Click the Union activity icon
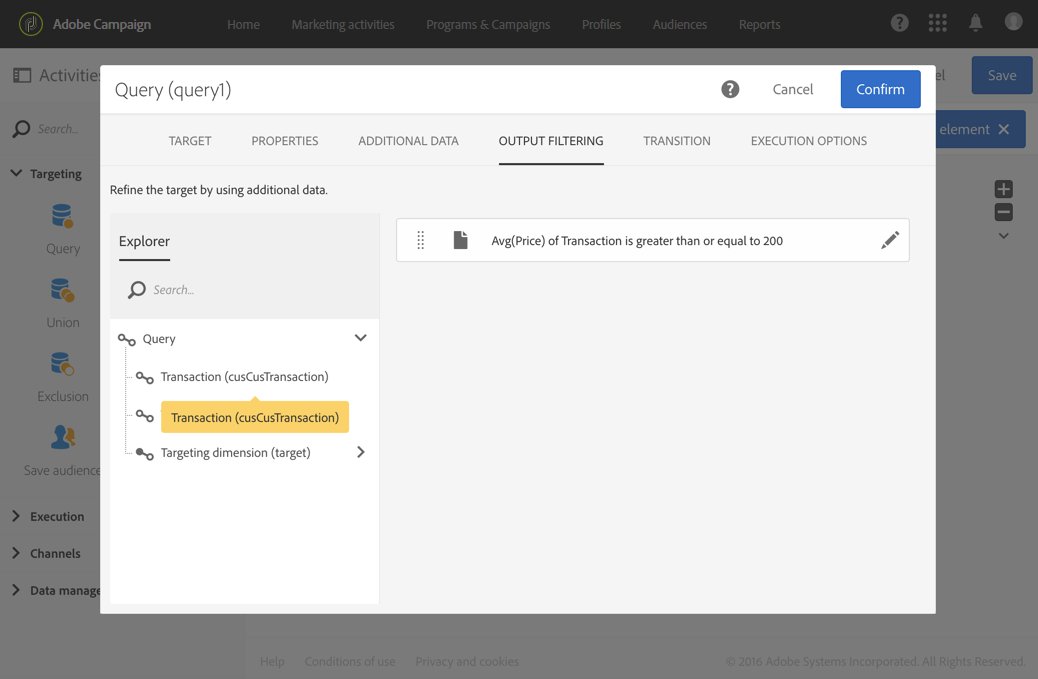Screen dimensions: 1038x679 click(x=62, y=291)
